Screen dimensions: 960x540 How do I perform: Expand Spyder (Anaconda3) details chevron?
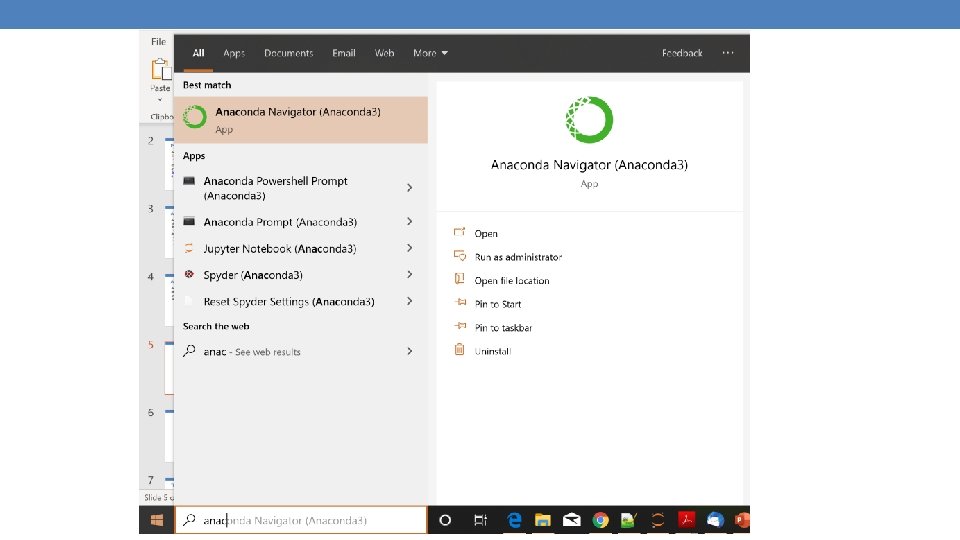410,274
